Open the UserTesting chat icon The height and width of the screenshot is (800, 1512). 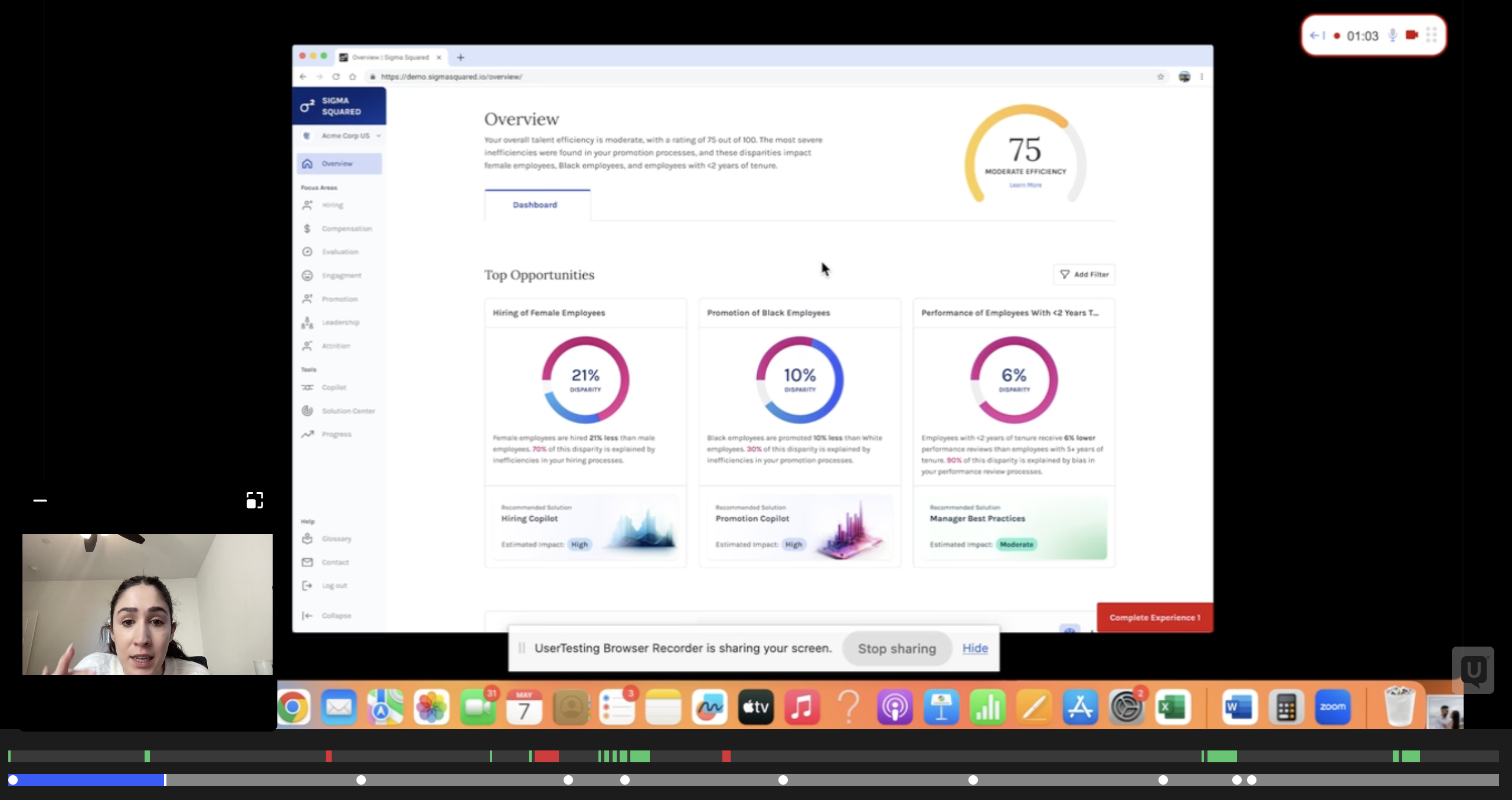coord(1473,670)
